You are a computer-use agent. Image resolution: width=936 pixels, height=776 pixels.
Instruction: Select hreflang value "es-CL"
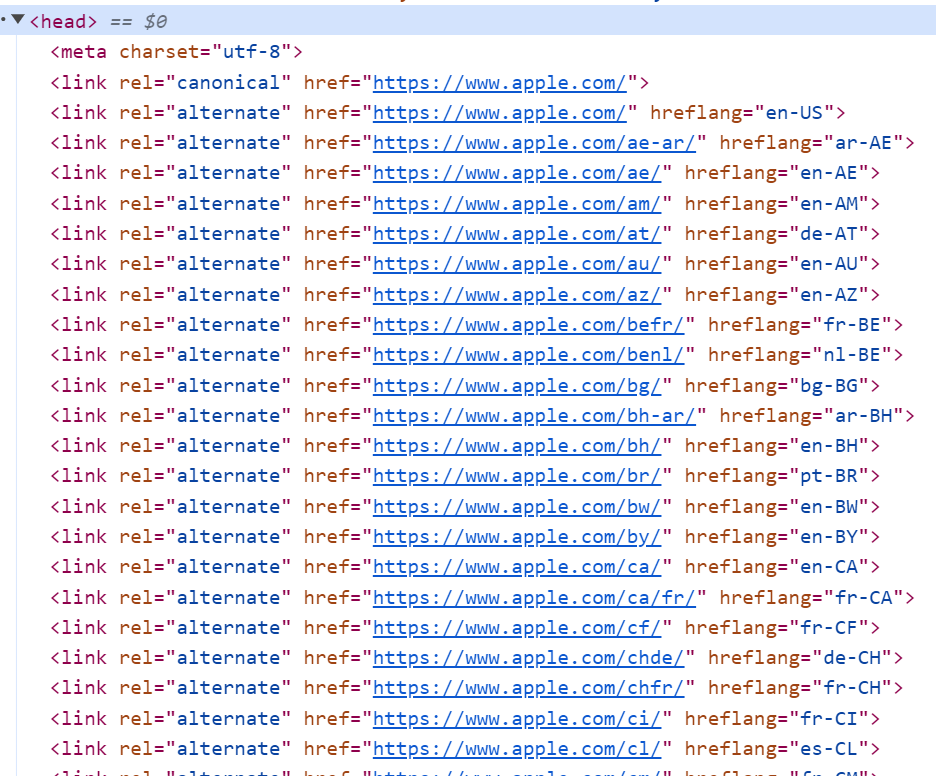pyautogui.click(x=829, y=749)
